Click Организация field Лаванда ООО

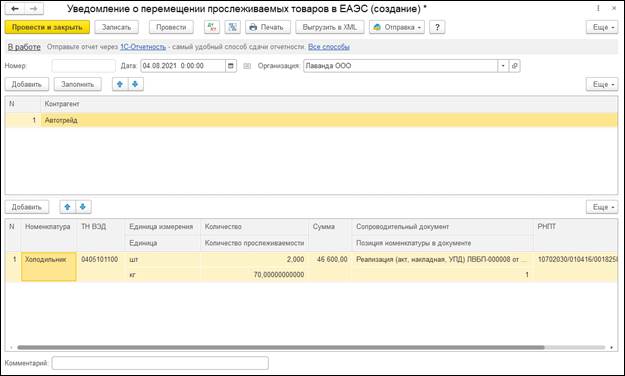pyautogui.click(x=400, y=66)
